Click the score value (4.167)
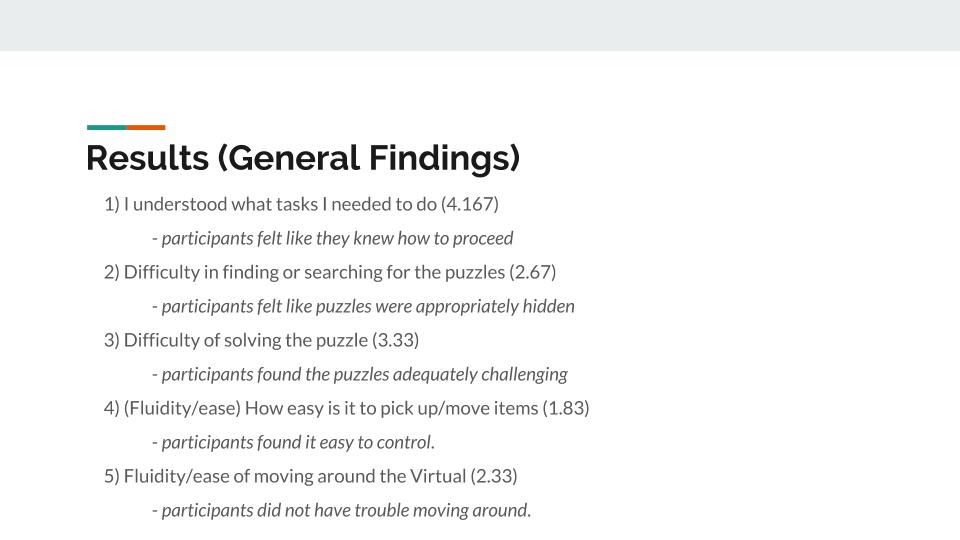Screen dimensions: 960x540 [470, 204]
